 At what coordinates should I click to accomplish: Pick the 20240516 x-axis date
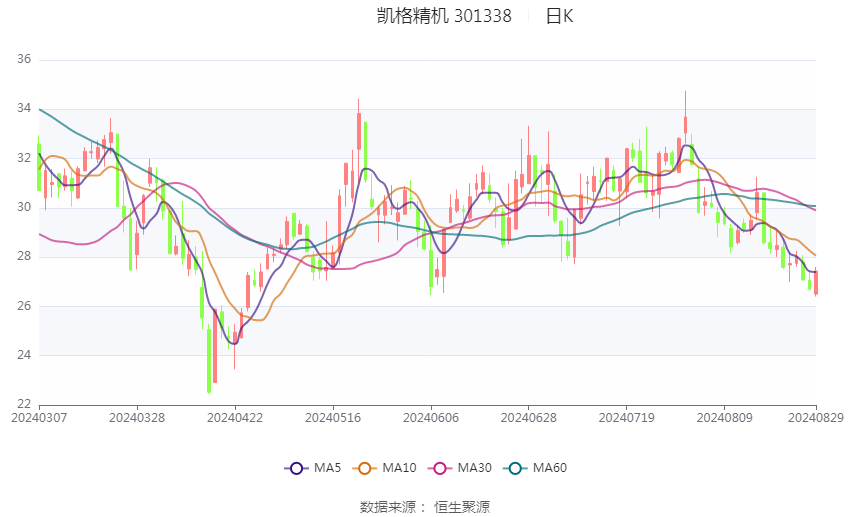(x=332, y=417)
